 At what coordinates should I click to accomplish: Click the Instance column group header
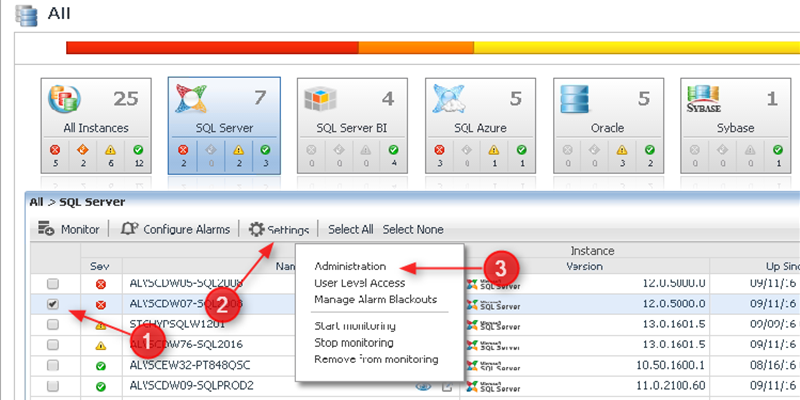[x=592, y=251]
